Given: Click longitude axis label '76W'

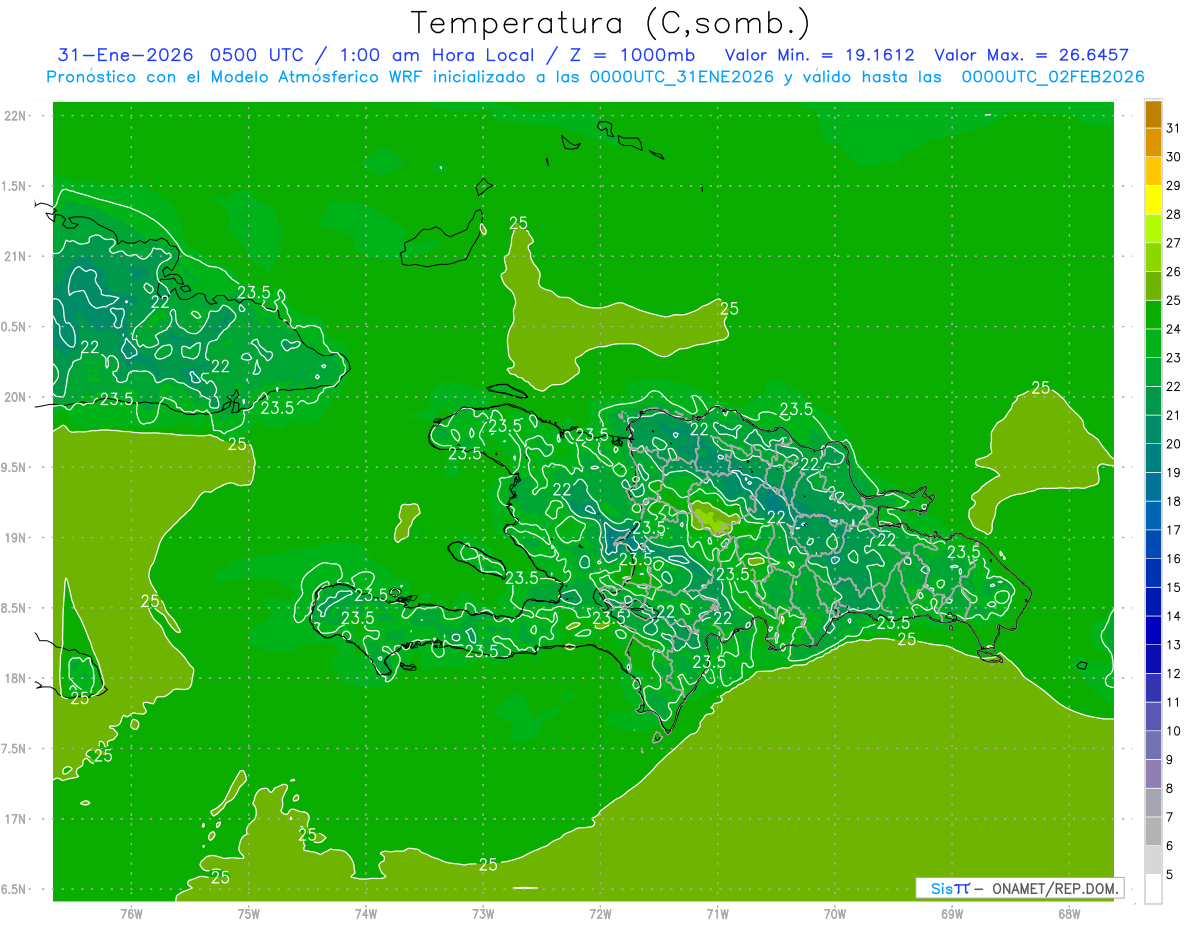Looking at the screenshot, I should click(x=131, y=914).
